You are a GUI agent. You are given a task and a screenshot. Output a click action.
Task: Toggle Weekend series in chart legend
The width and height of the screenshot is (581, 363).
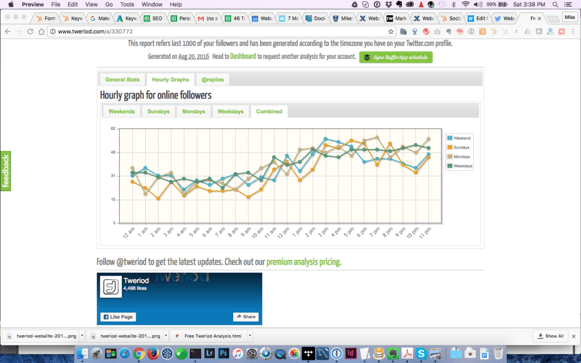point(459,138)
